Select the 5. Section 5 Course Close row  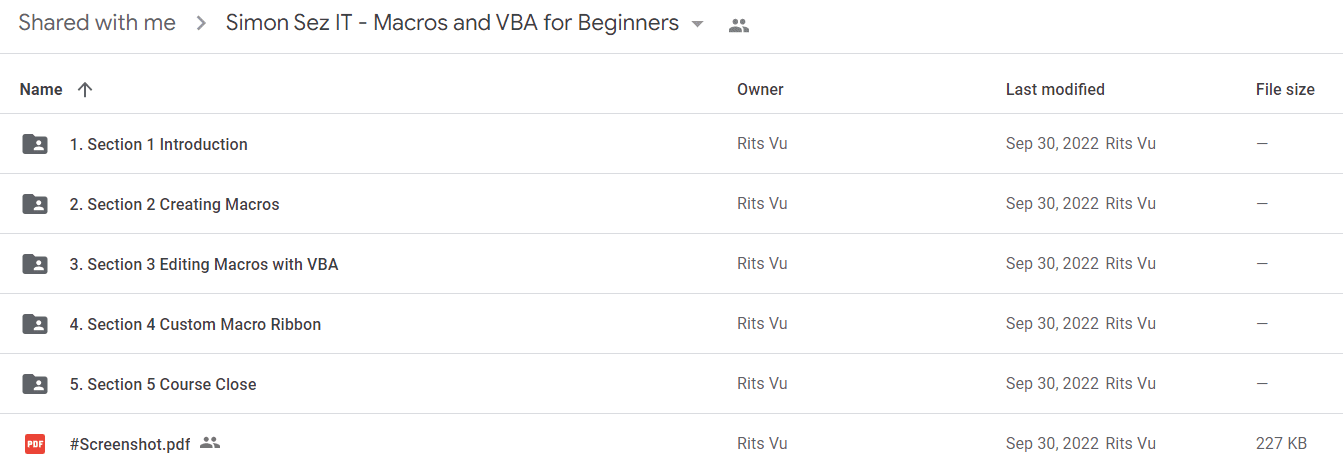click(x=671, y=384)
